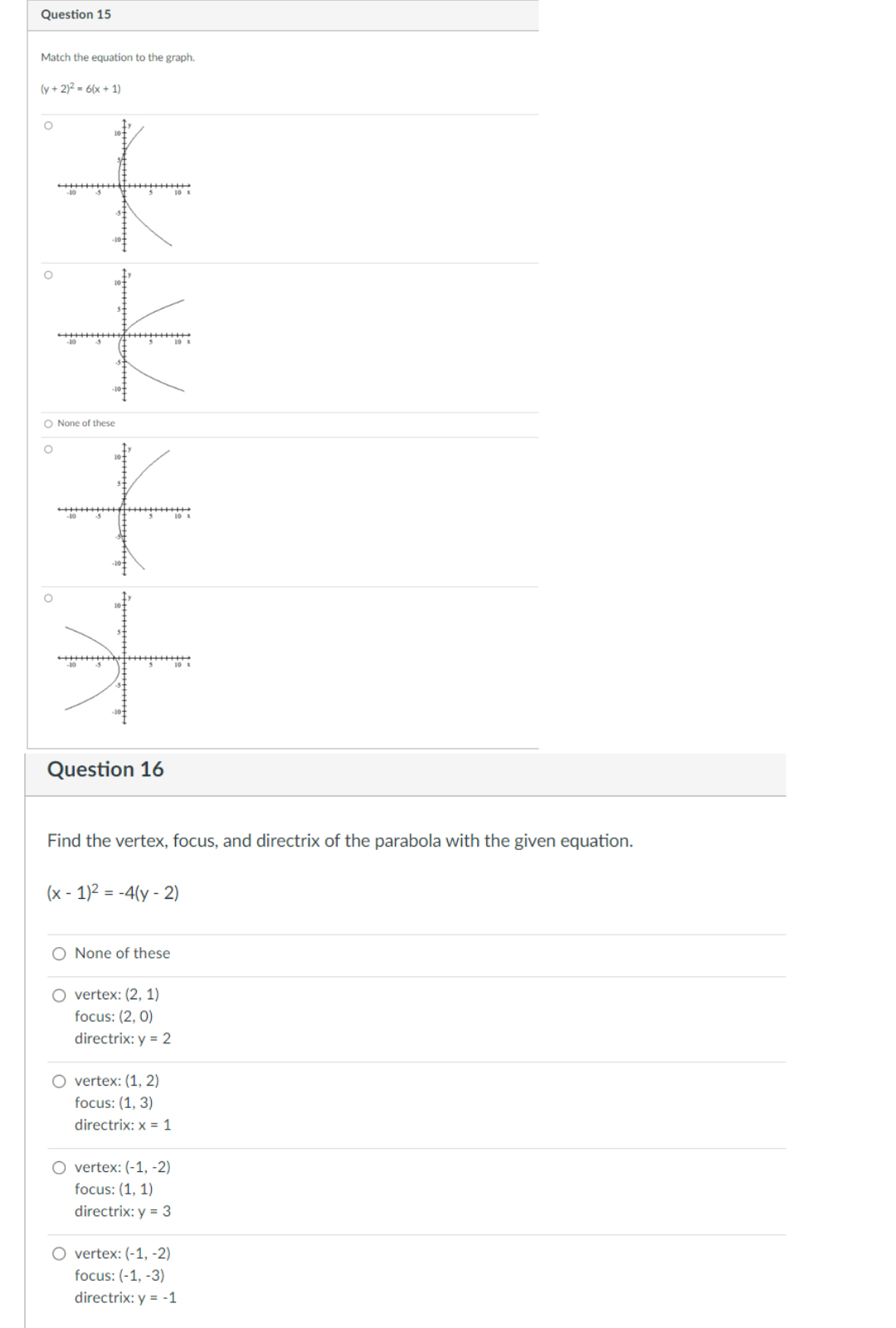This screenshot has height=1328, width=896.
Task: Click the rightward-opening parabola graph thumbnail
Action: 124,336
